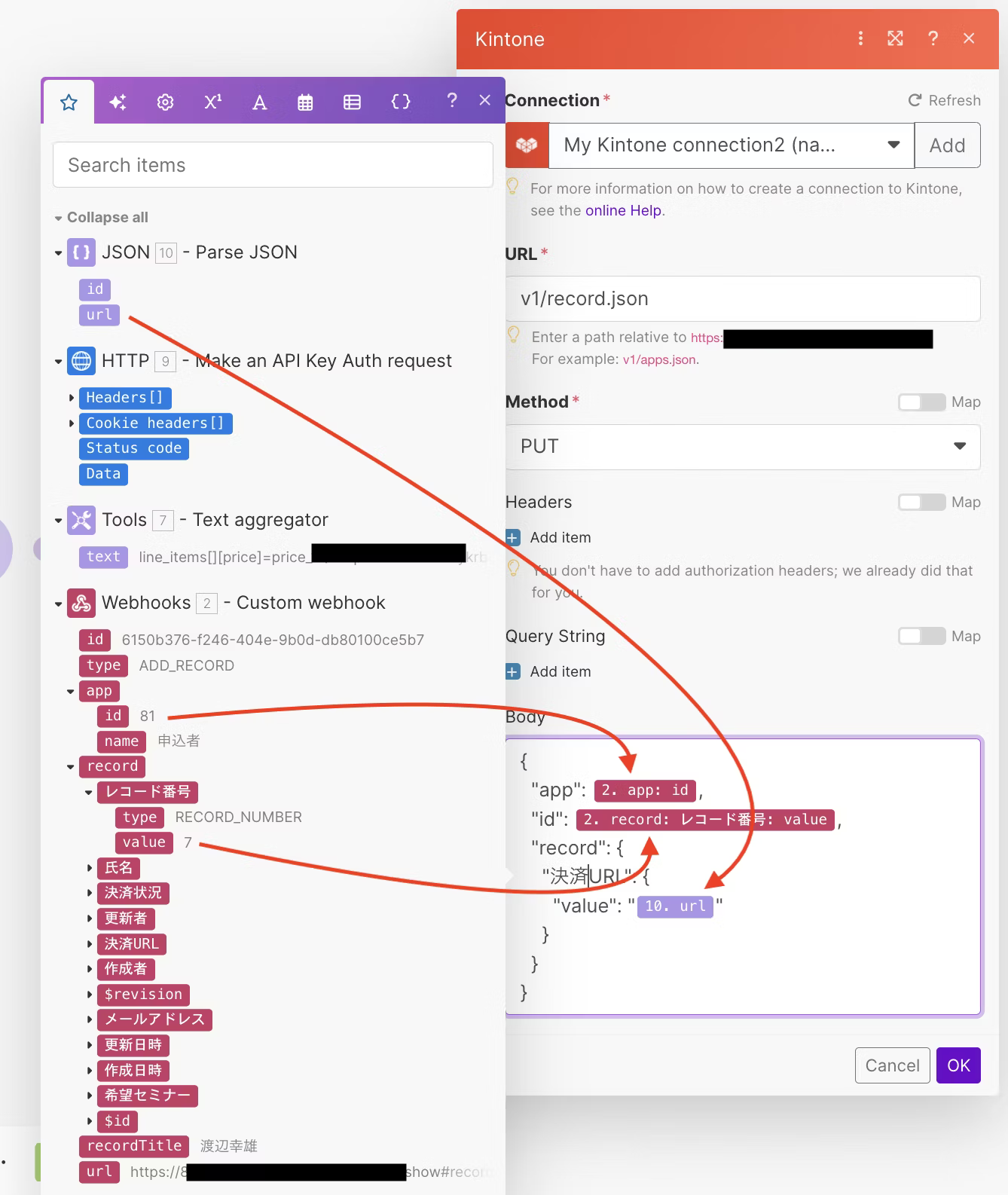Expand the Headers[] collection
Image resolution: width=1008 pixels, height=1195 pixels.
(72, 398)
